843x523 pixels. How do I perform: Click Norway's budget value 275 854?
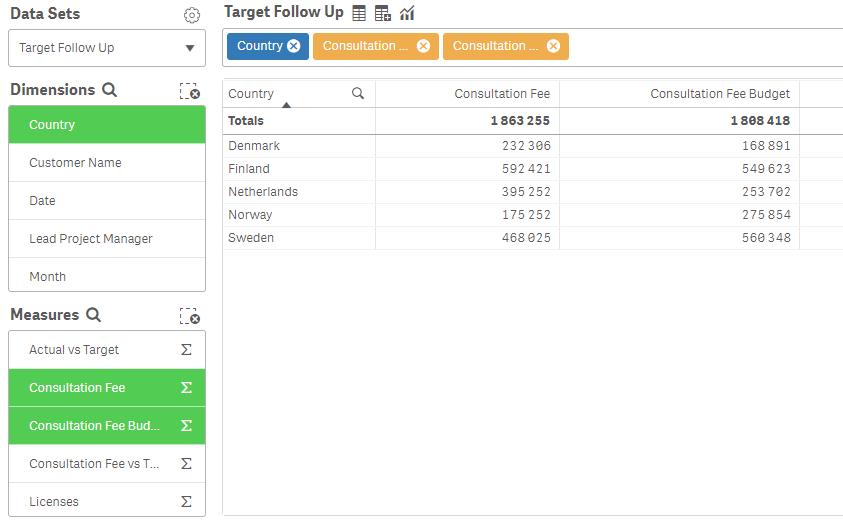766,215
